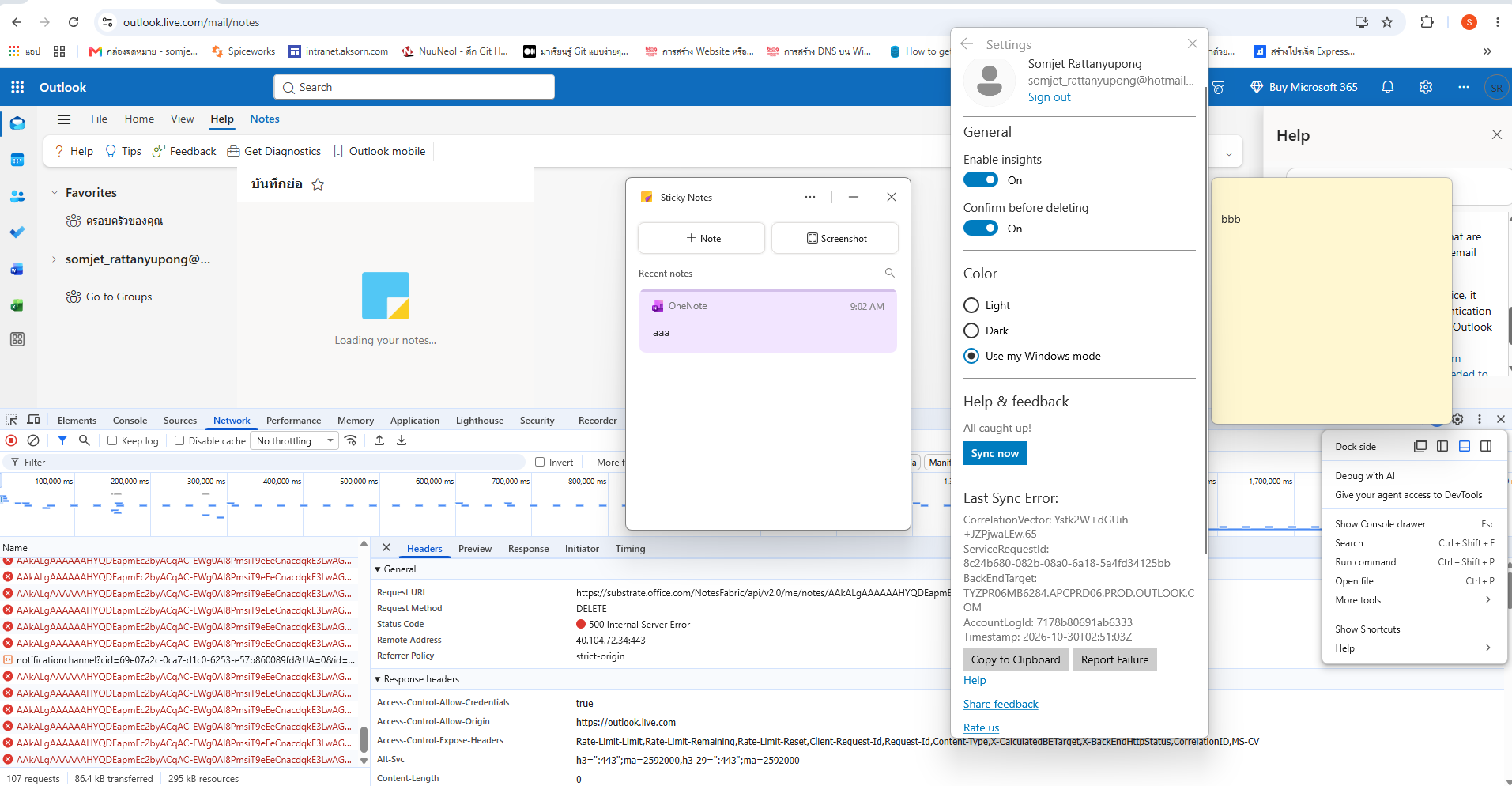Select the Dark color option
Screen dimensions: 1512x786
point(971,331)
